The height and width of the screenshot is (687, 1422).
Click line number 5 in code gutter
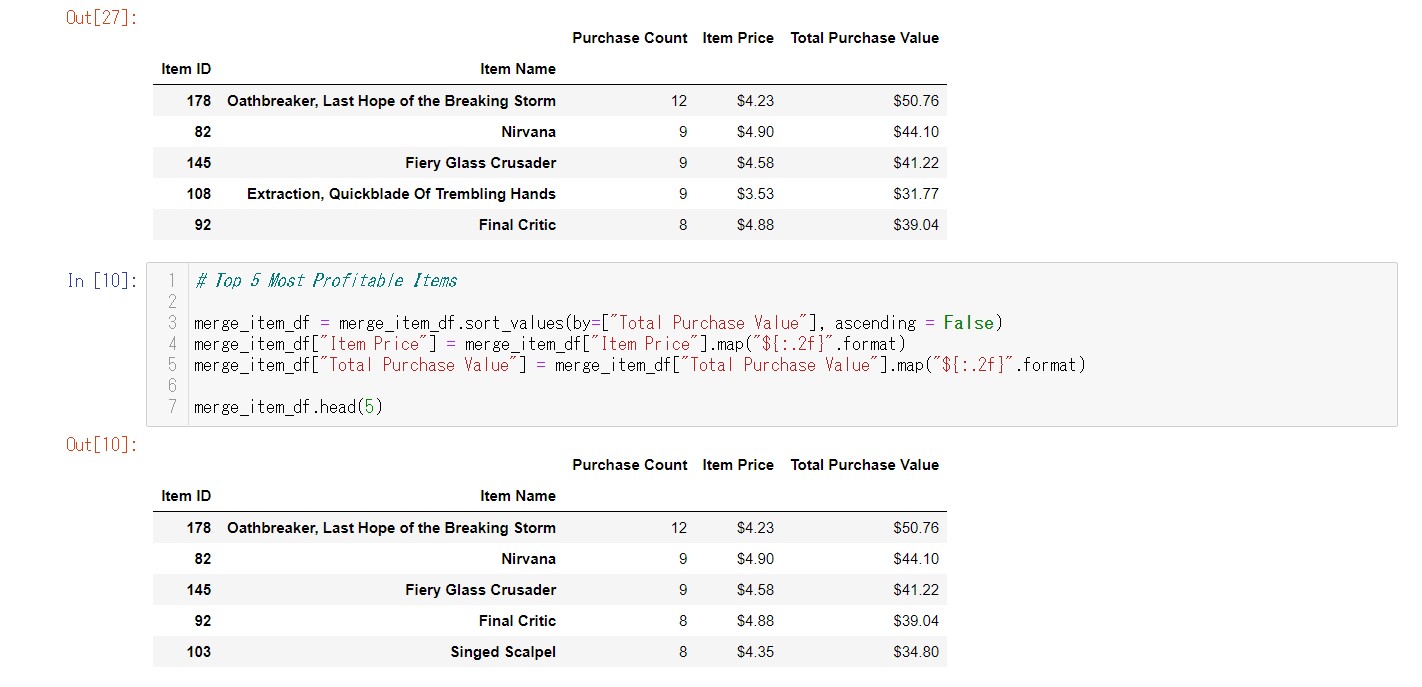172,365
